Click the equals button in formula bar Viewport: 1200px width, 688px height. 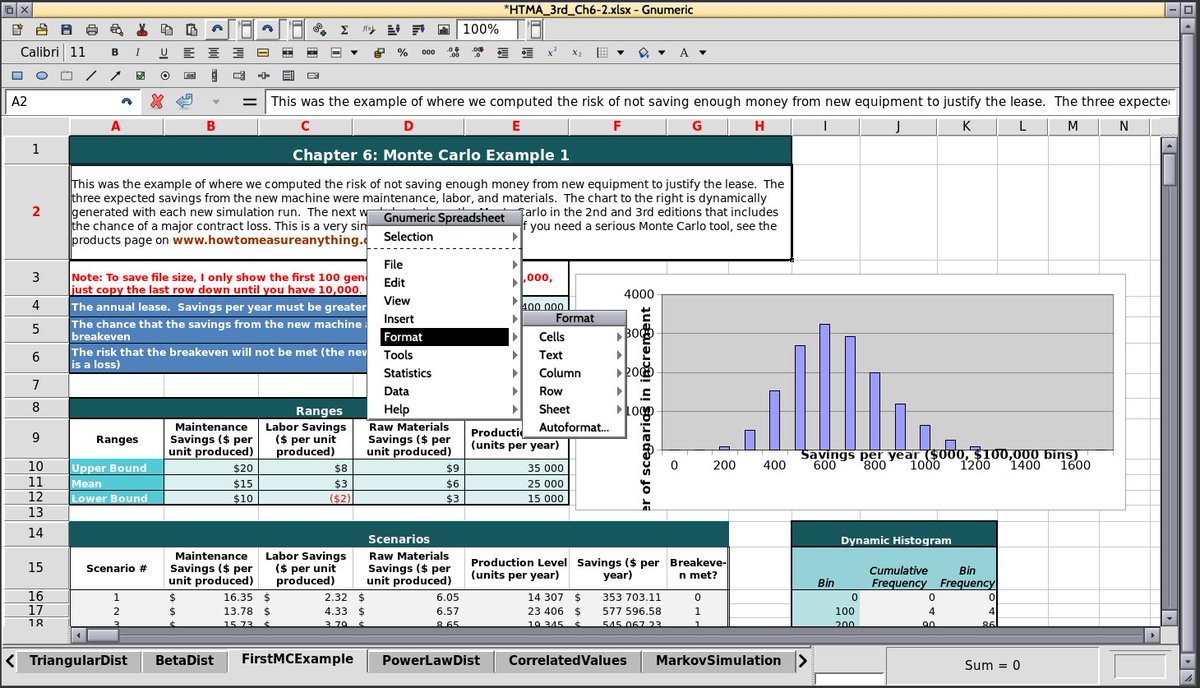[x=250, y=101]
